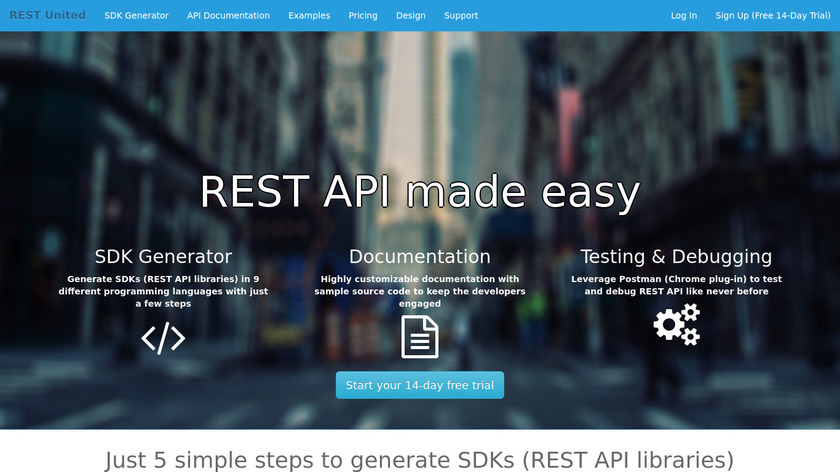Select Design in the top navigation
Screen dimensions: 840x472
(x=410, y=16)
